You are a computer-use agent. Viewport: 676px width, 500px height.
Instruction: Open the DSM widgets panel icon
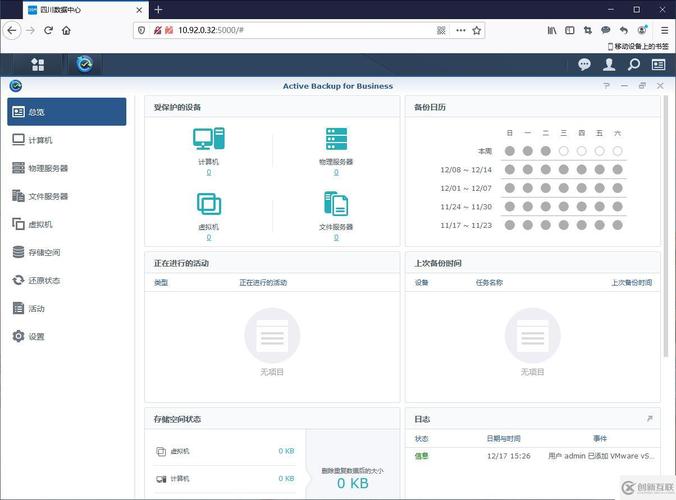658,64
